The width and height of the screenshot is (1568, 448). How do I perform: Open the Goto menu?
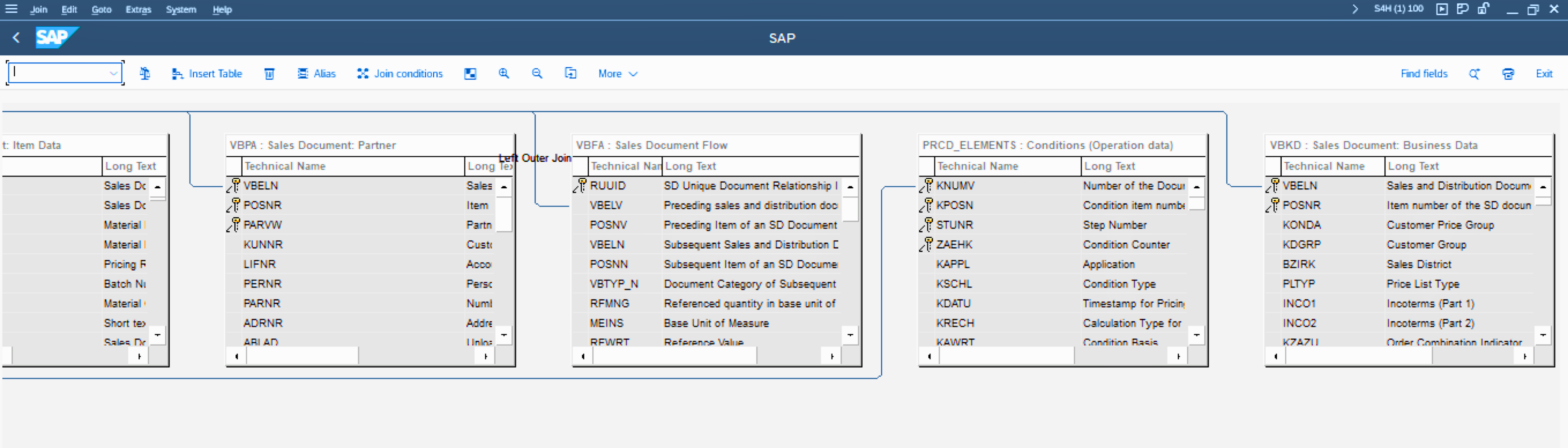(101, 10)
